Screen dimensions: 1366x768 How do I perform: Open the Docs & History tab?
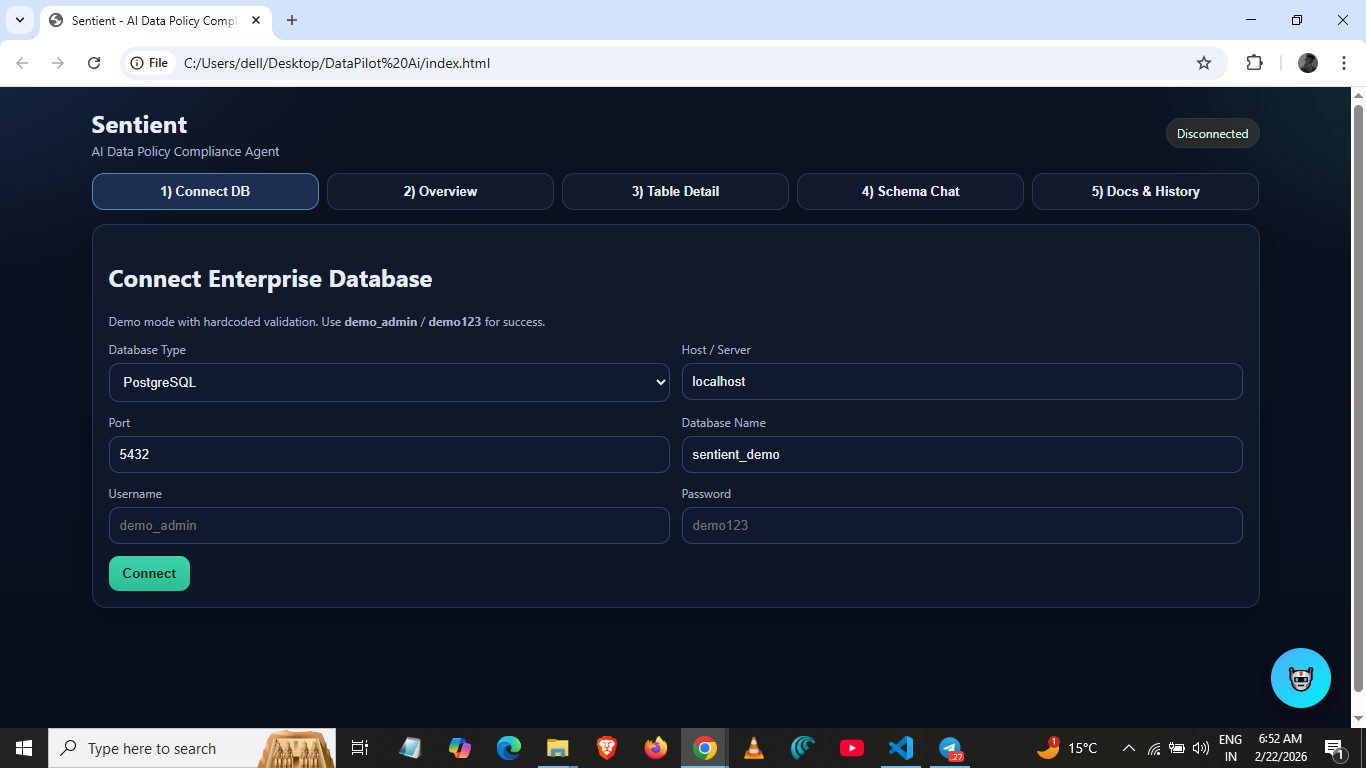pos(1145,191)
